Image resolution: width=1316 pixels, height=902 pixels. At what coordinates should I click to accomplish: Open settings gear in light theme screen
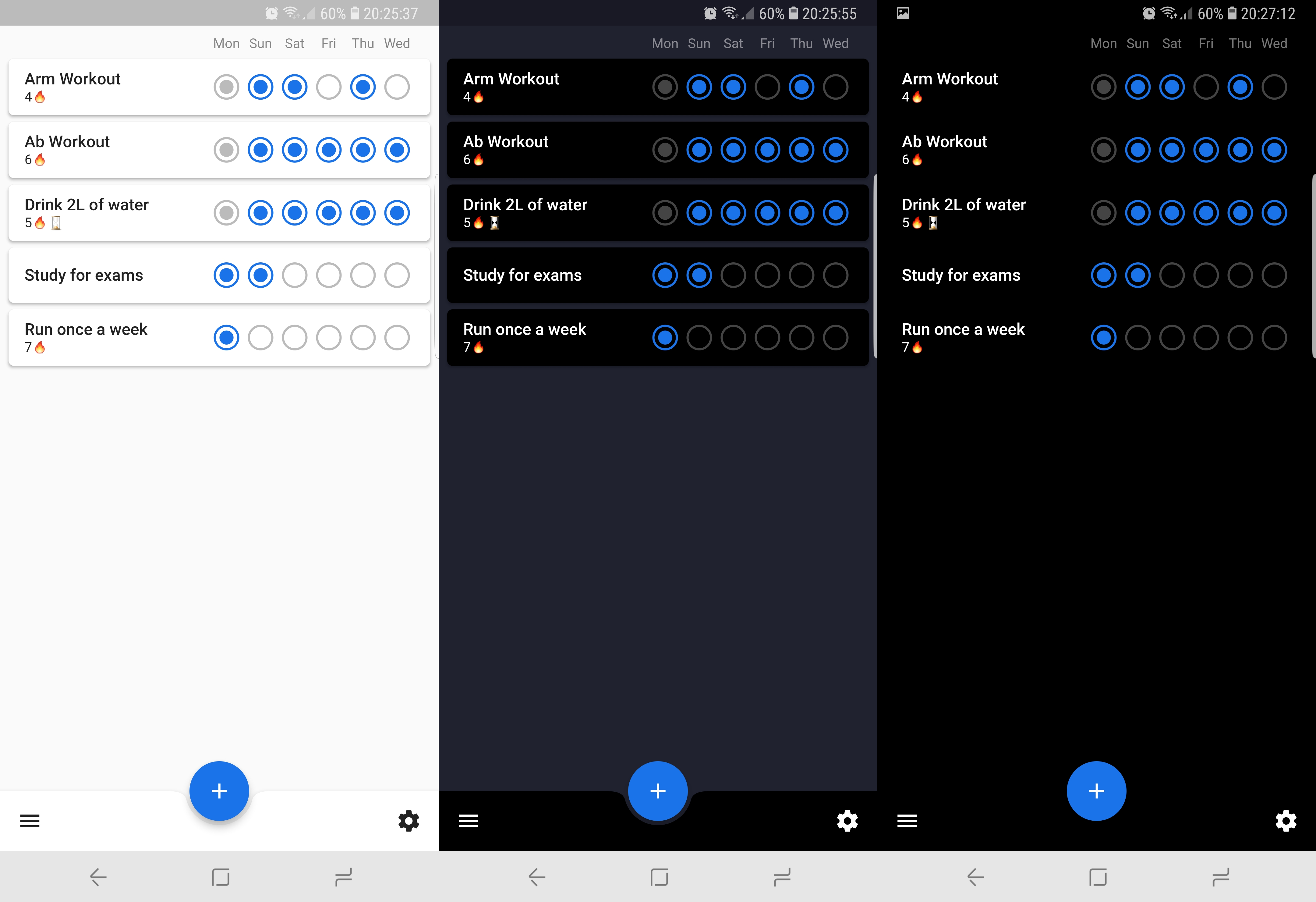tap(408, 820)
